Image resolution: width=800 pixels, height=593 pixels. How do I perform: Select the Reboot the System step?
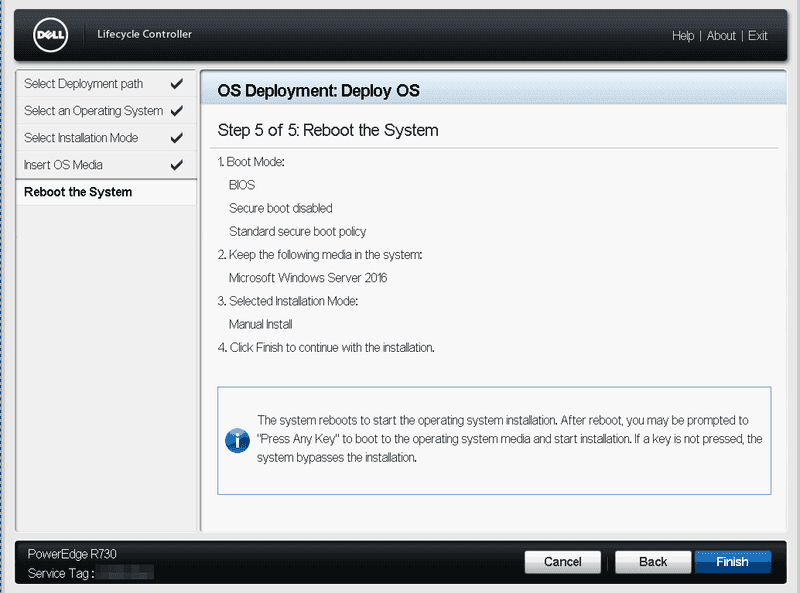pos(78,192)
